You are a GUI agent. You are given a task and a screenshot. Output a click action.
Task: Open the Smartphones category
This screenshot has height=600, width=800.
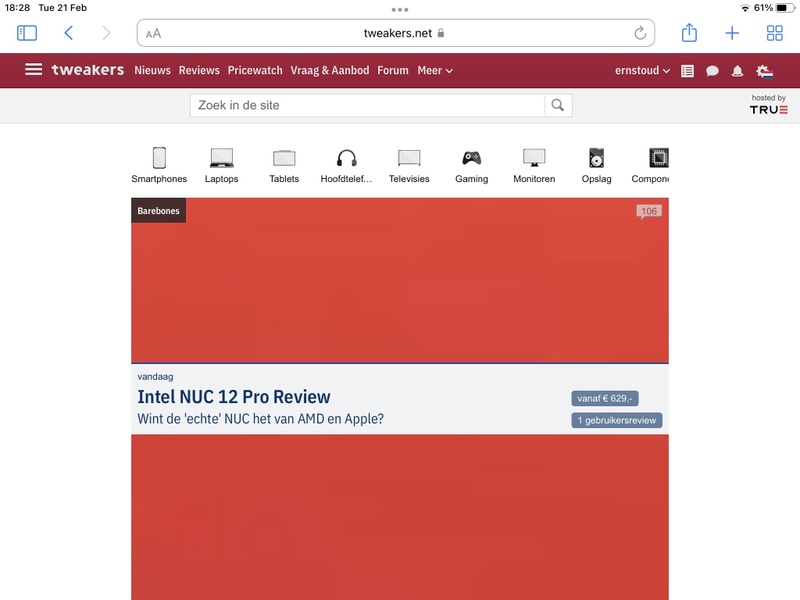(x=159, y=165)
